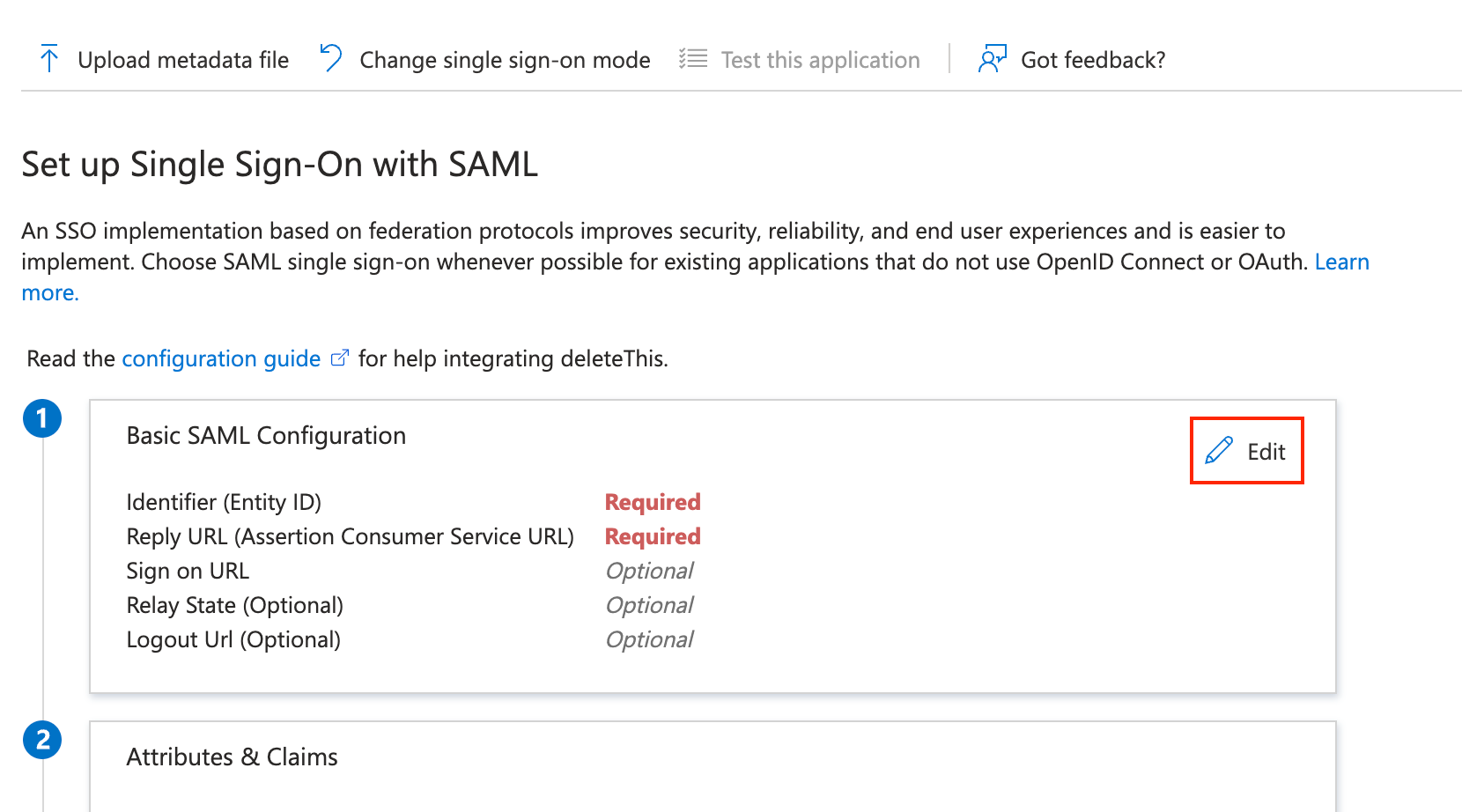Click the pencil icon in Basic SAML Configuration
Viewport: 1462px width, 812px height.
[1219, 451]
